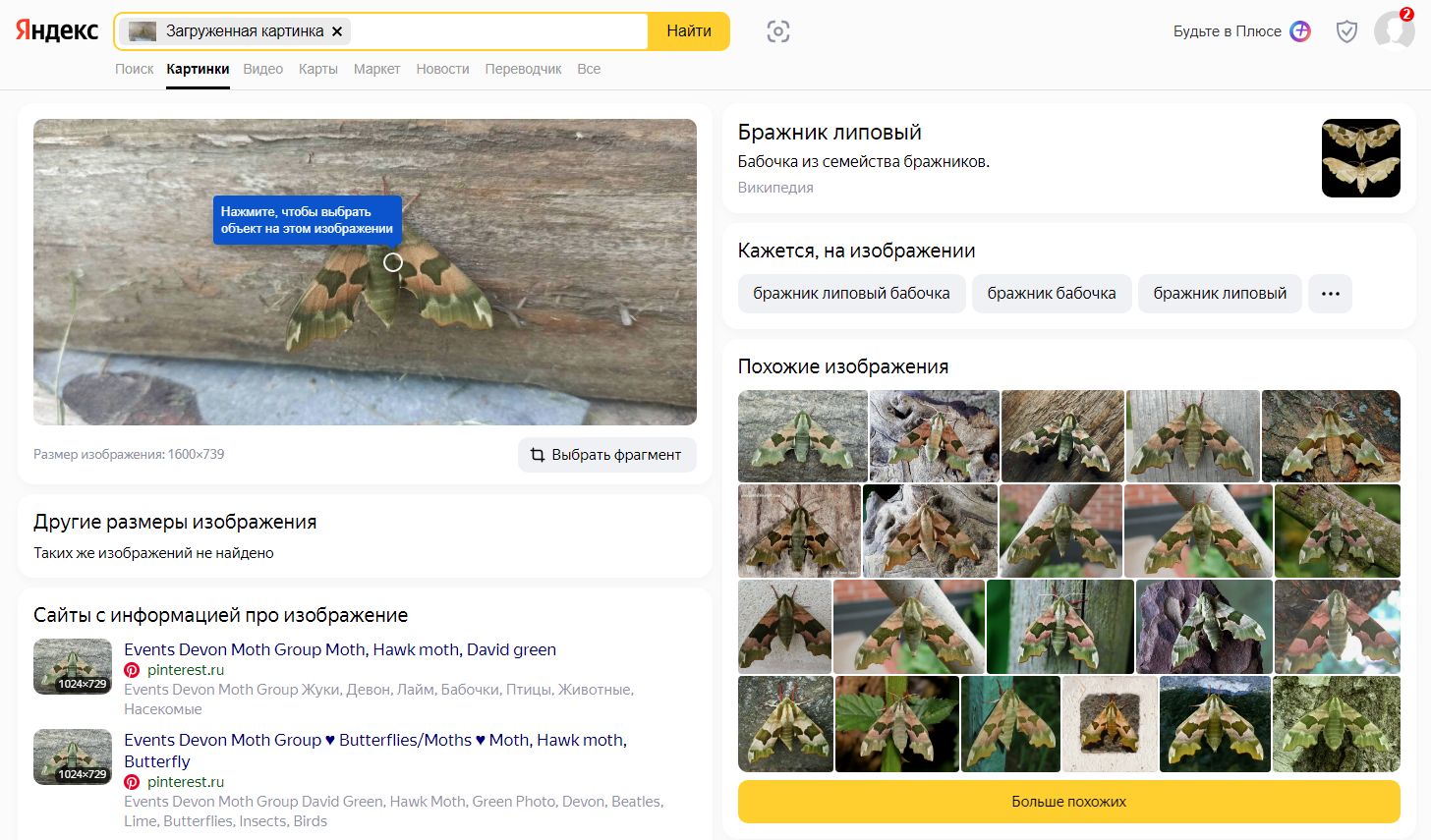This screenshot has width=1431, height=840.
Task: Open camera image search icon
Action: [x=777, y=31]
